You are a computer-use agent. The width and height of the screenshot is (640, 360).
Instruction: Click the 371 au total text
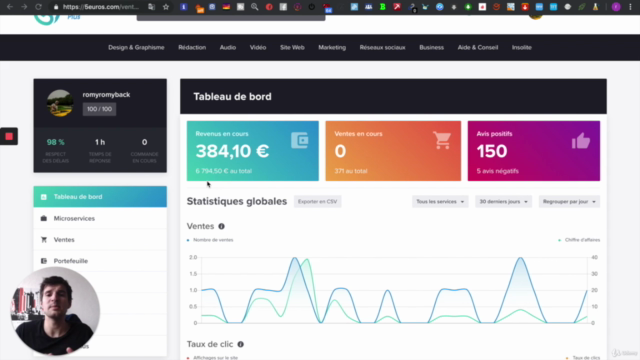[351, 171]
